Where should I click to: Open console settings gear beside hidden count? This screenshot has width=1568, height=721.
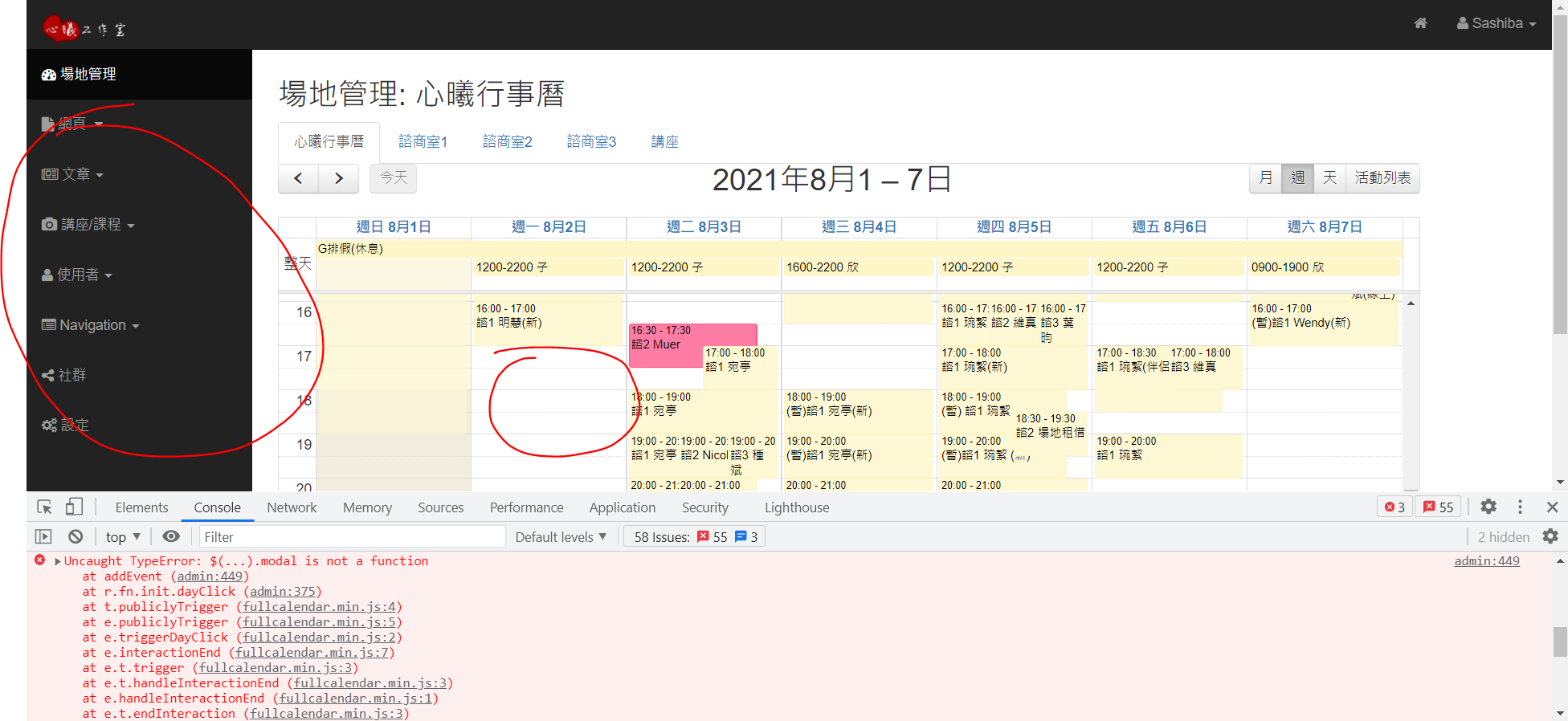pyautogui.click(x=1550, y=536)
